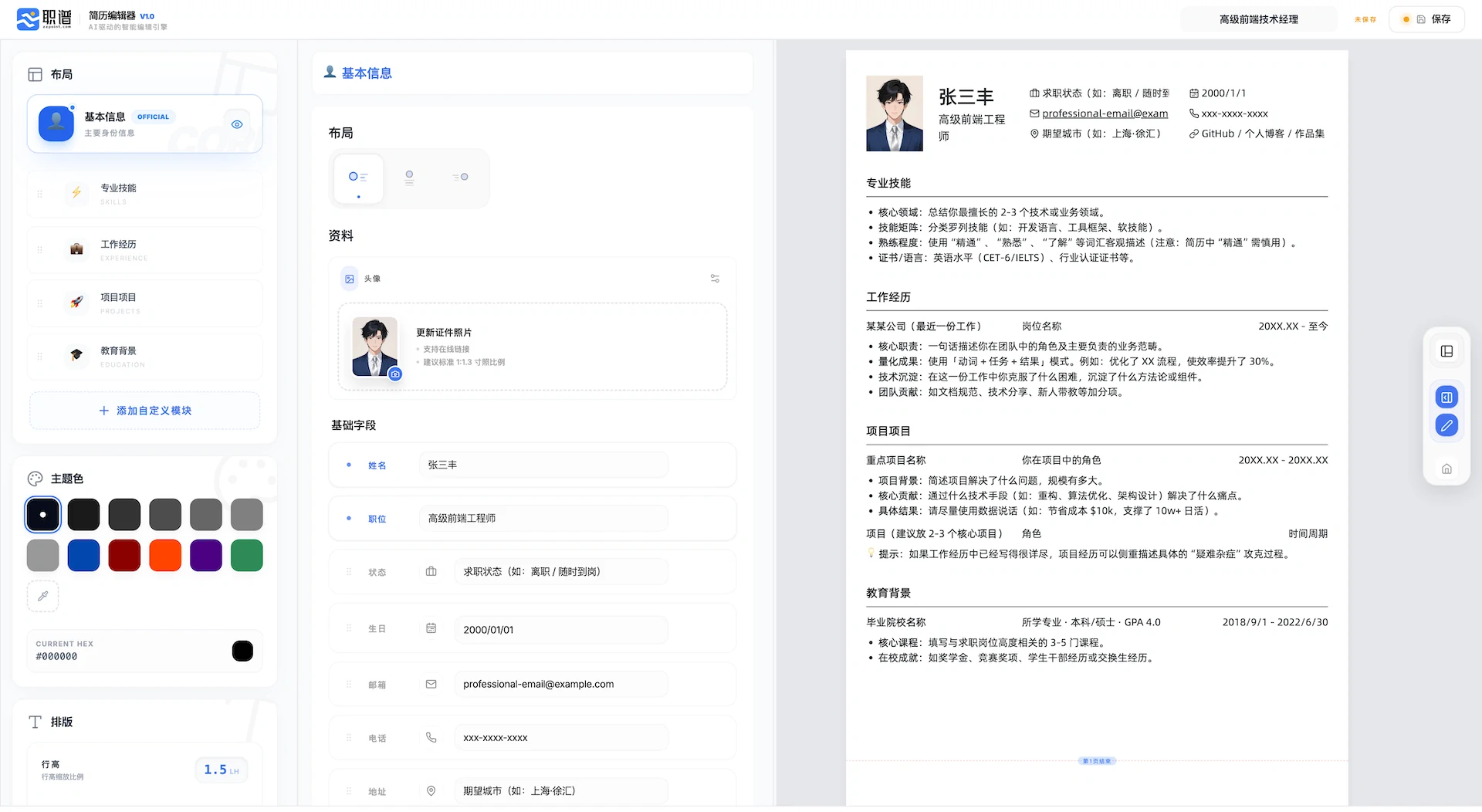Choose the orange theme color swatch
Viewport: 1482px width, 812px height.
click(x=165, y=556)
